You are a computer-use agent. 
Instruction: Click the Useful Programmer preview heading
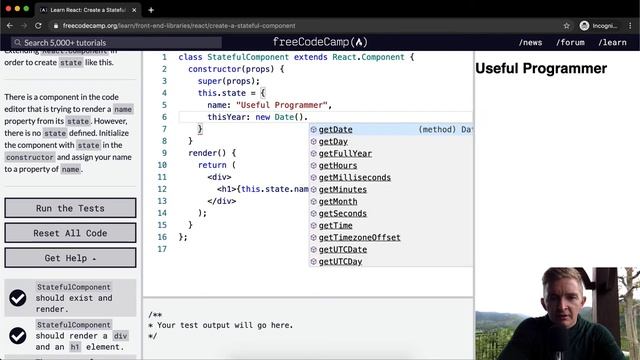[541, 69]
